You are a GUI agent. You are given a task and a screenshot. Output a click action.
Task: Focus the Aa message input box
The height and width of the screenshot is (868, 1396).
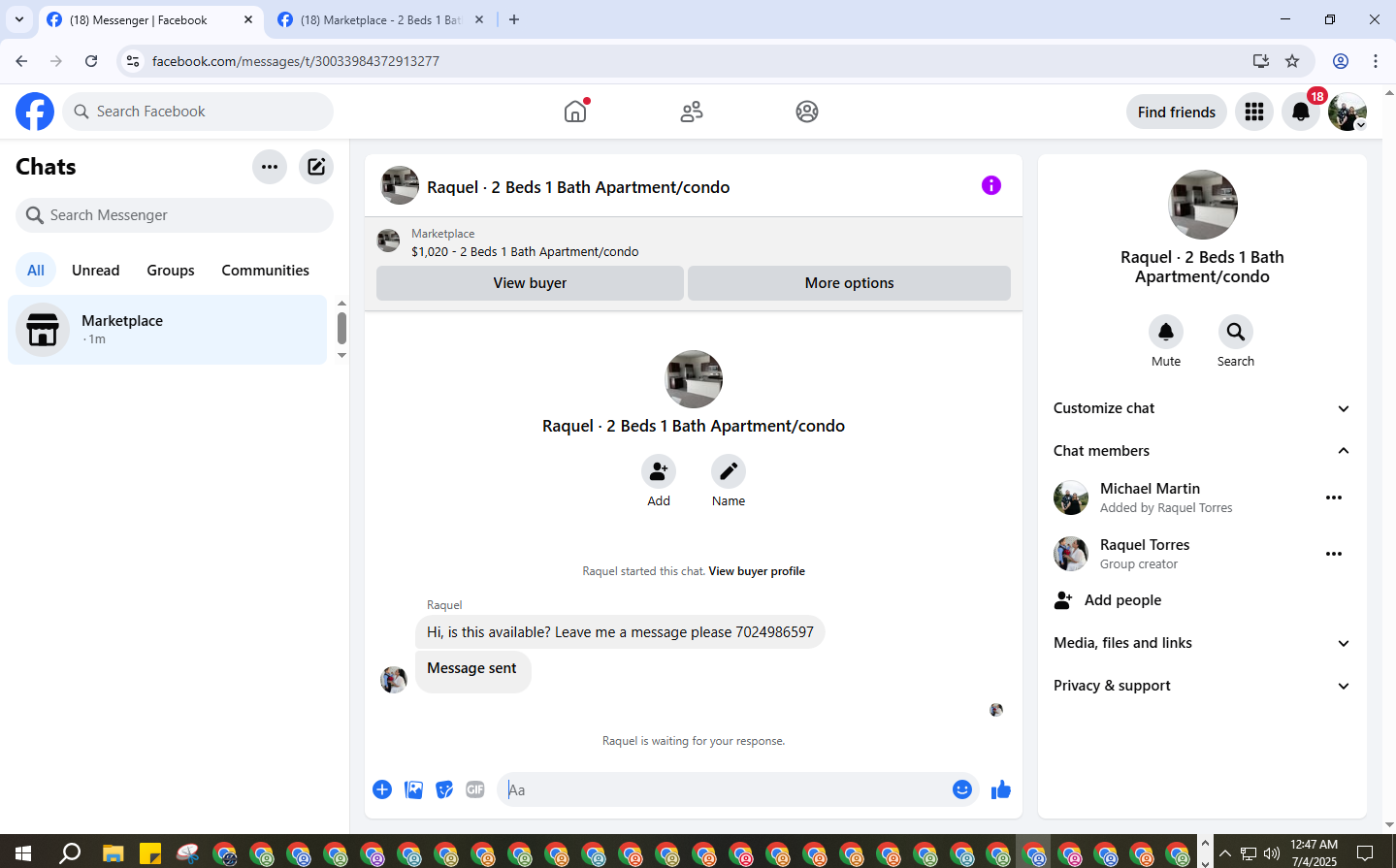(724, 789)
